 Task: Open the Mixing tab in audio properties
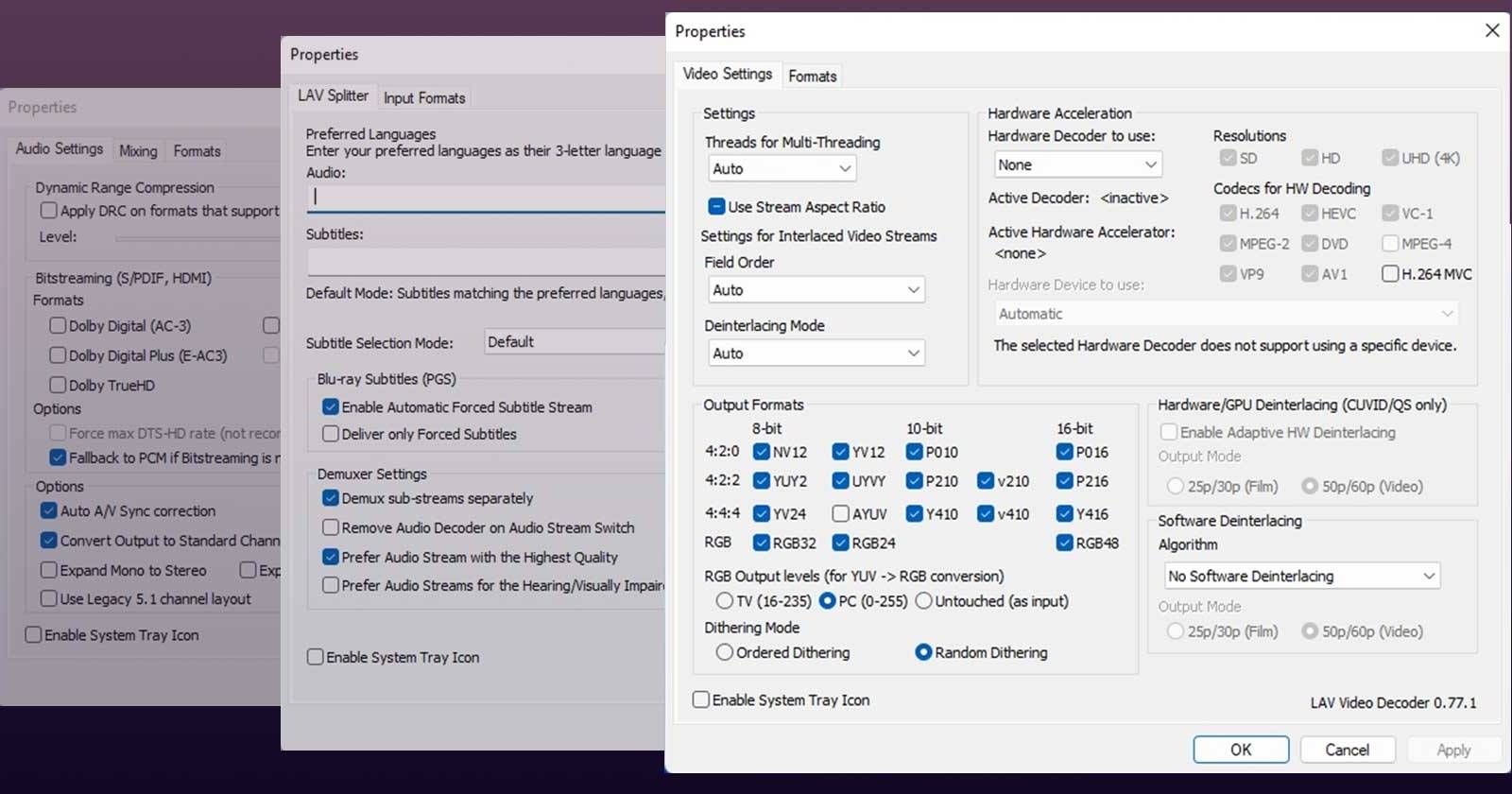pyautogui.click(x=138, y=150)
